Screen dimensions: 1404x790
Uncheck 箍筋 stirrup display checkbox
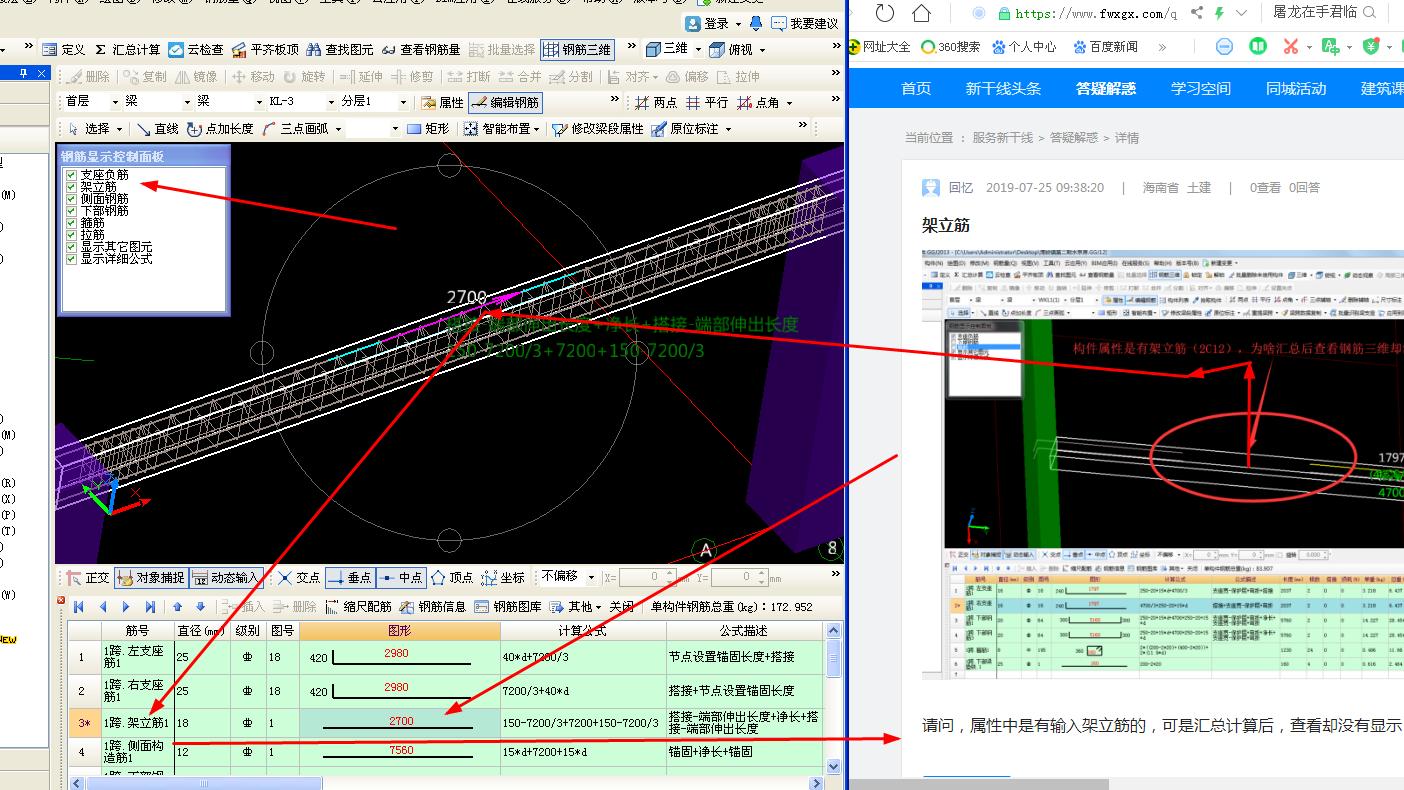[x=71, y=223]
